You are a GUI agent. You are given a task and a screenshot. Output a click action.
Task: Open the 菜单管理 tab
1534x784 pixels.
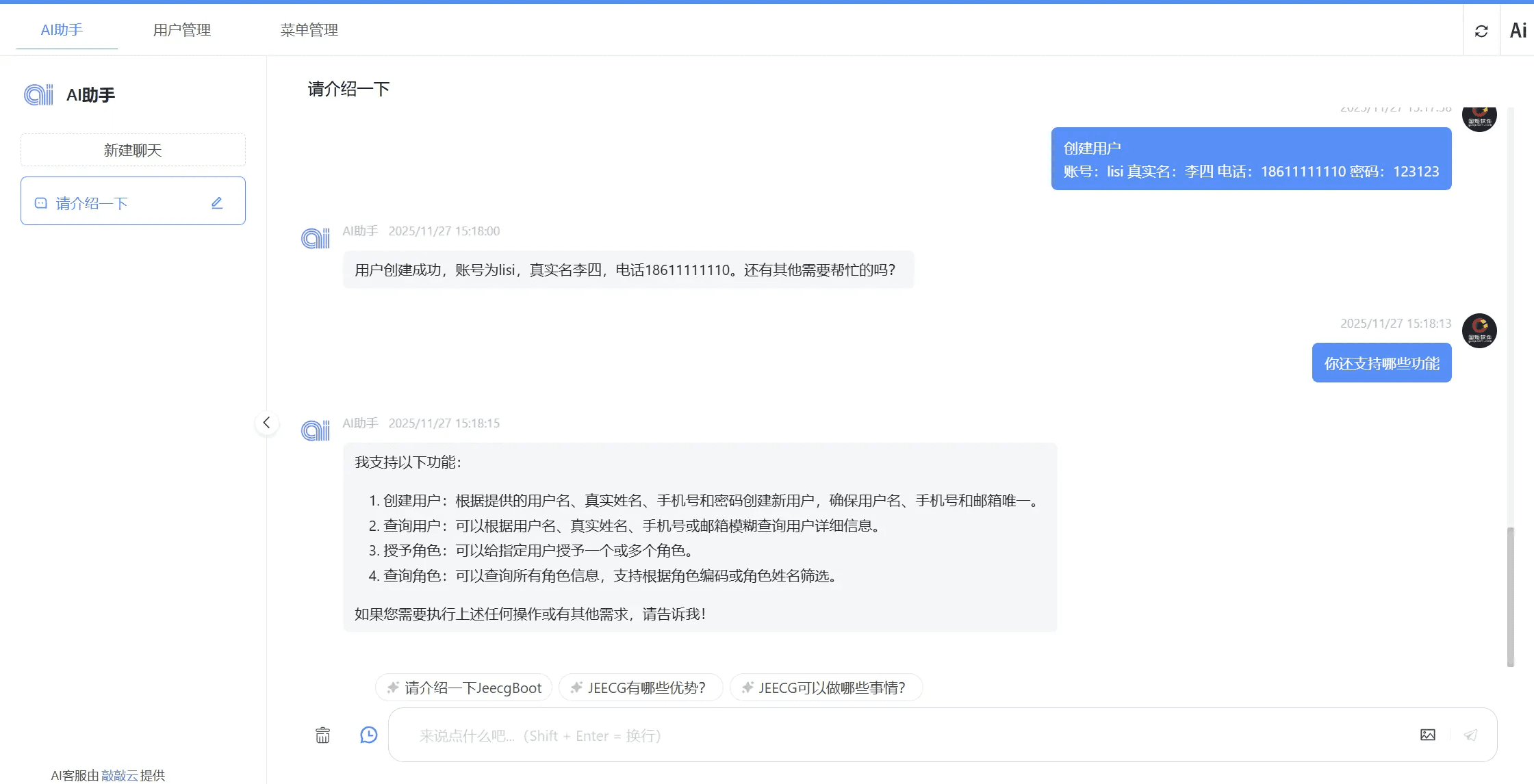[309, 30]
